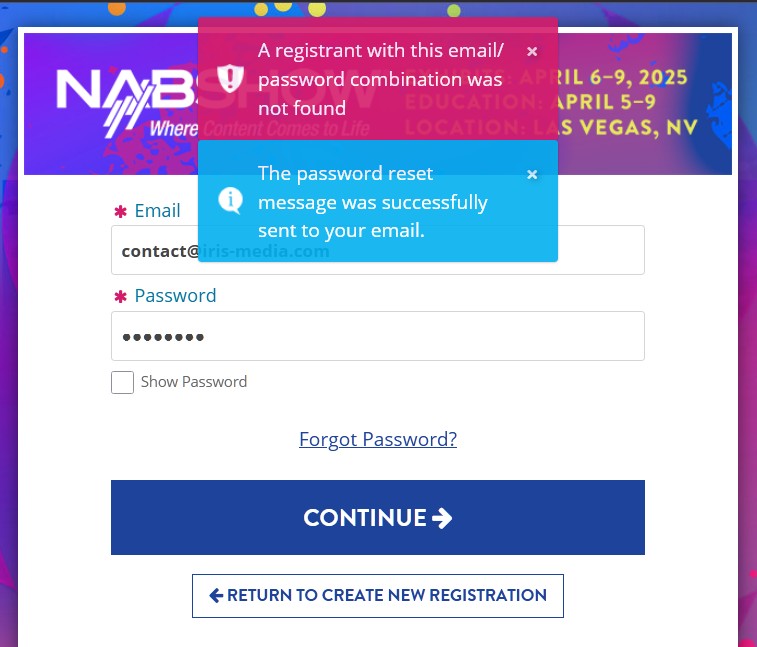The height and width of the screenshot is (647, 757).
Task: Click the 'Show Password' label text
Action: 194,382
